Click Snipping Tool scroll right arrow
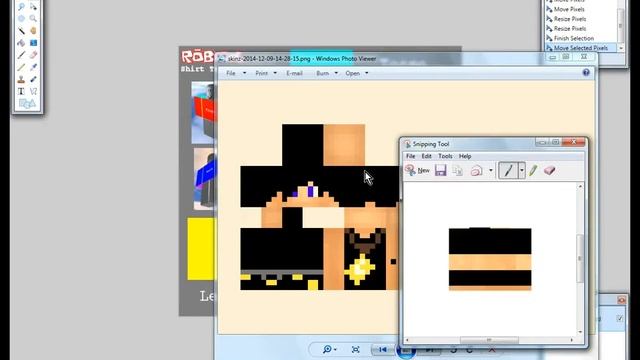 point(572,340)
